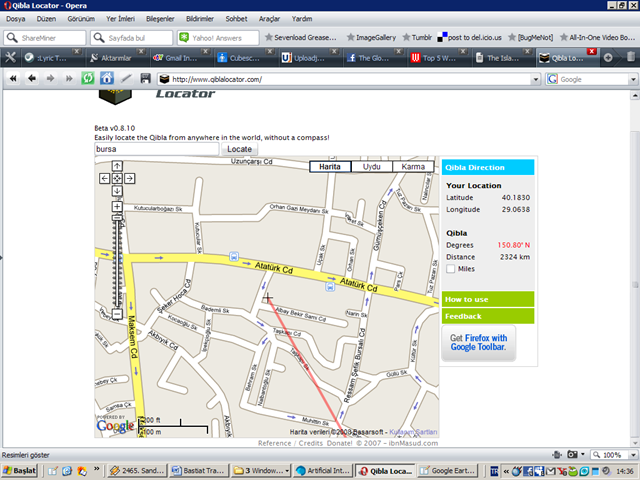Open the Donate! link
The width and height of the screenshot is (640, 480).
point(339,443)
